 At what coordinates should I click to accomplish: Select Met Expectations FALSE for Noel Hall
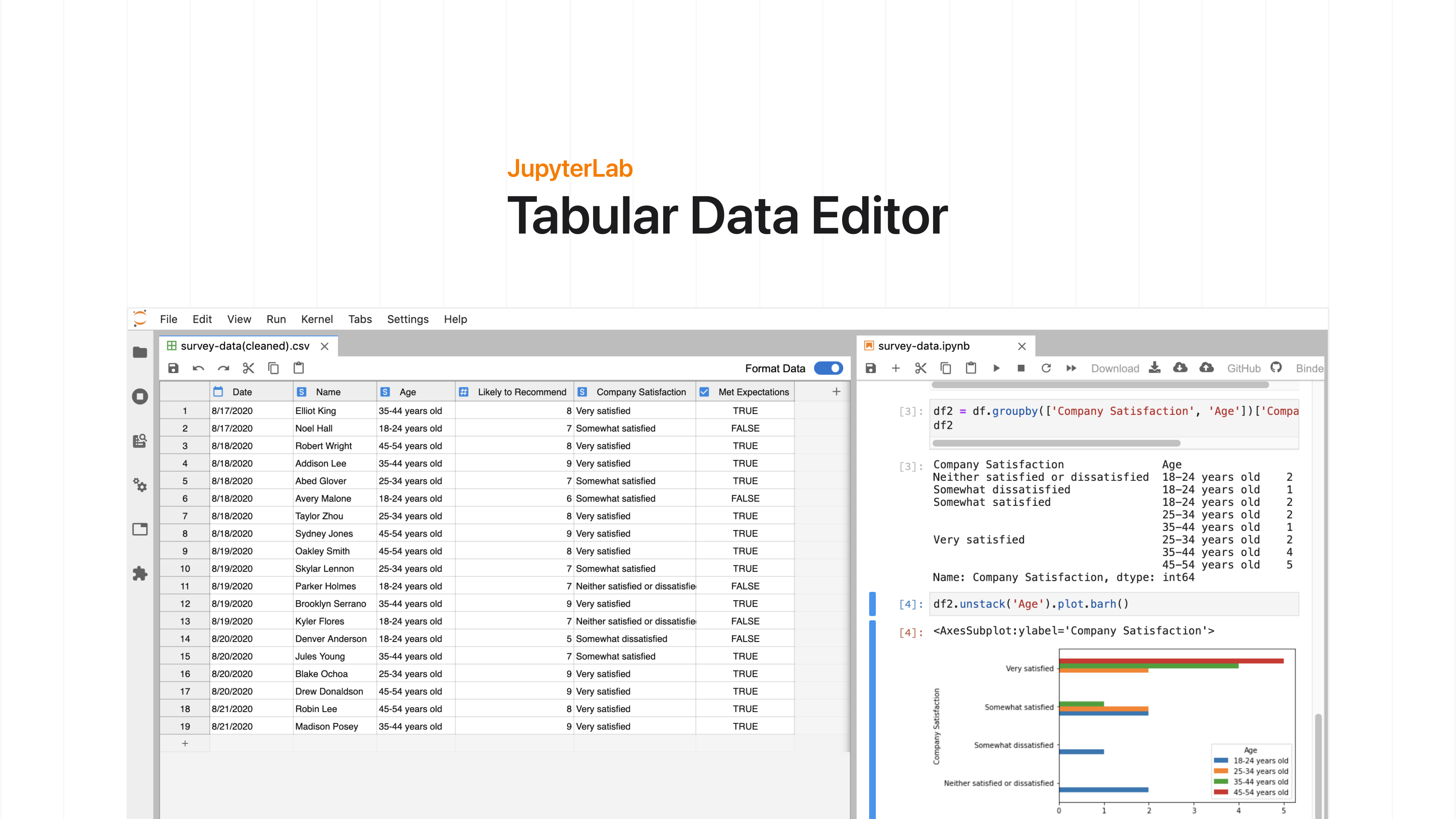click(745, 428)
